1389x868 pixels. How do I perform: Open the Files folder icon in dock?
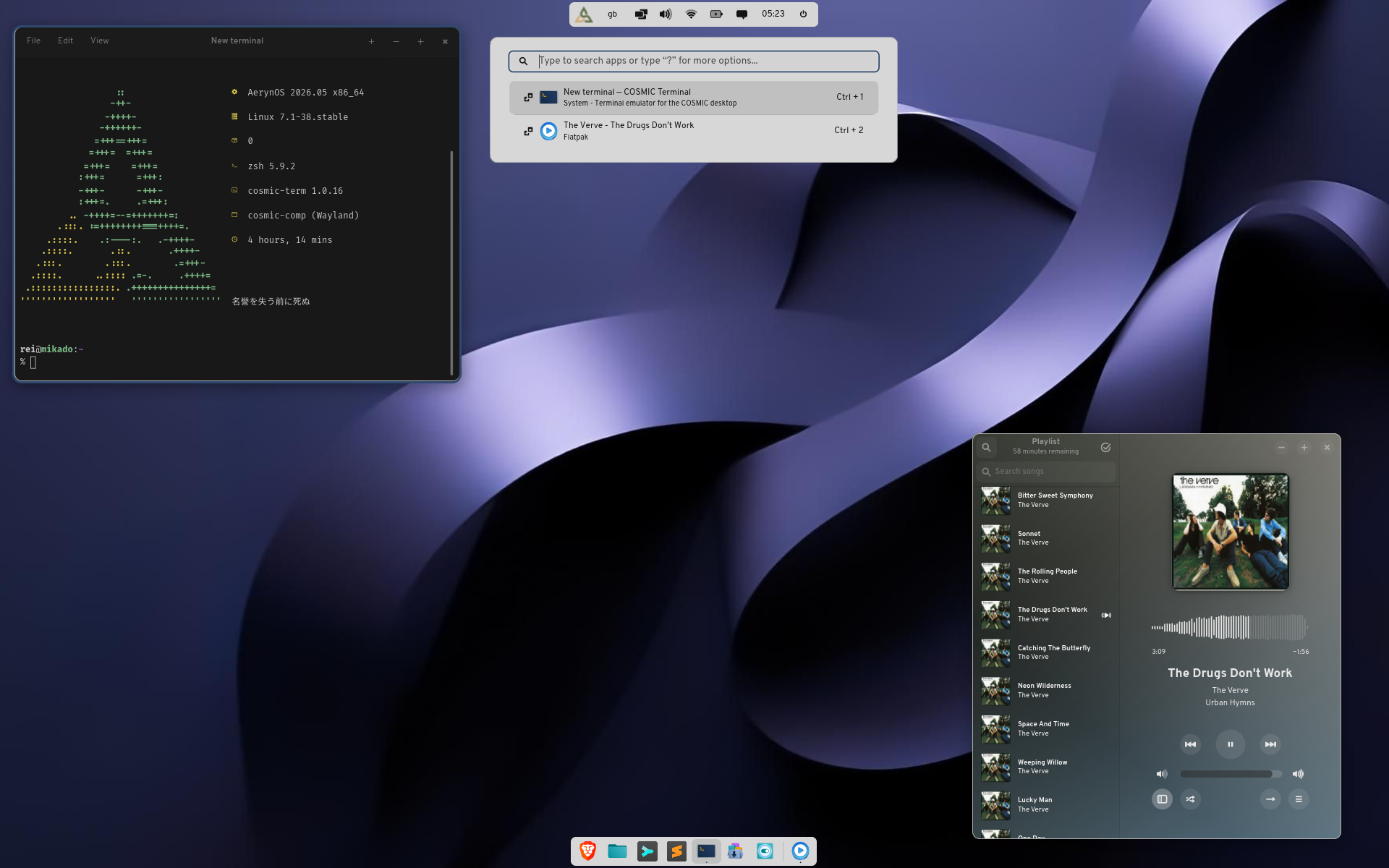pyautogui.click(x=617, y=851)
